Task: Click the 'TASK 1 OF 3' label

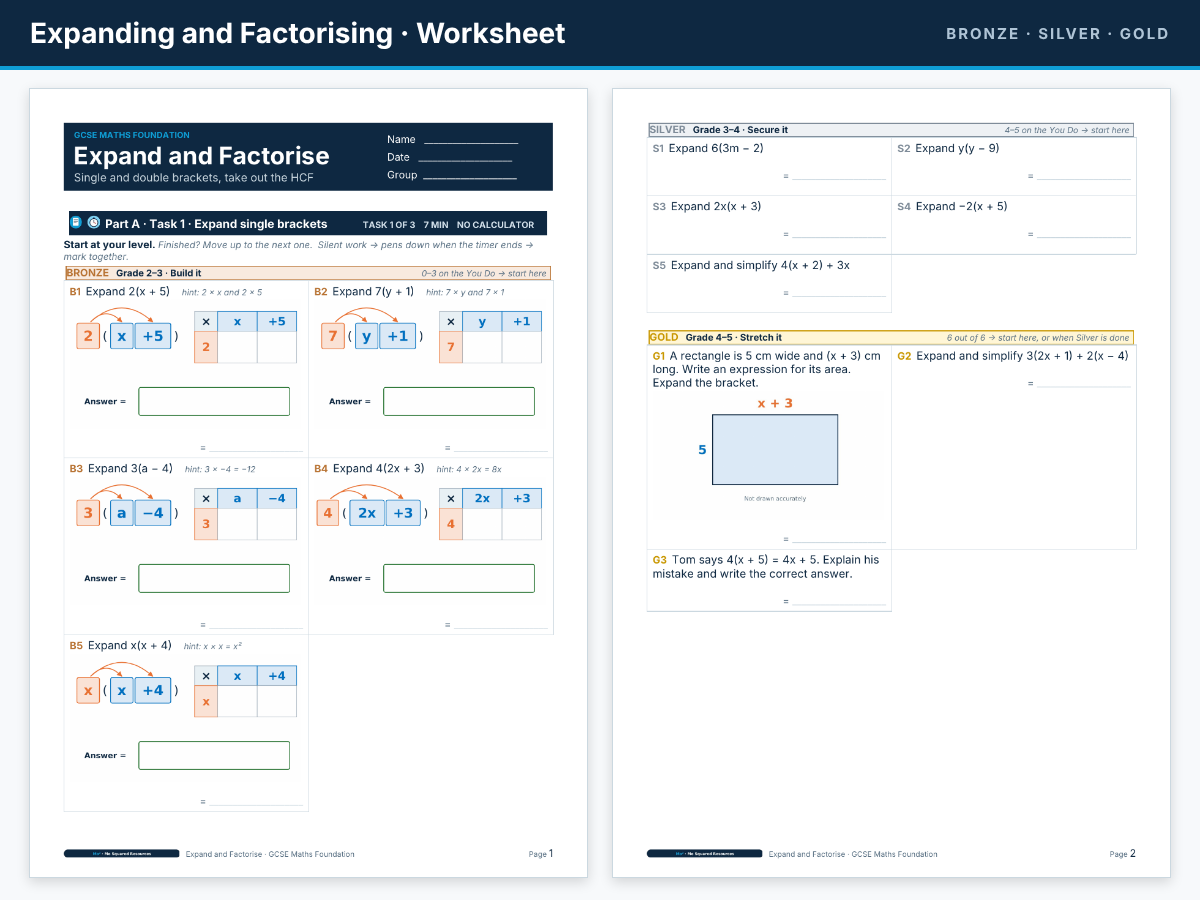Action: pyautogui.click(x=389, y=225)
